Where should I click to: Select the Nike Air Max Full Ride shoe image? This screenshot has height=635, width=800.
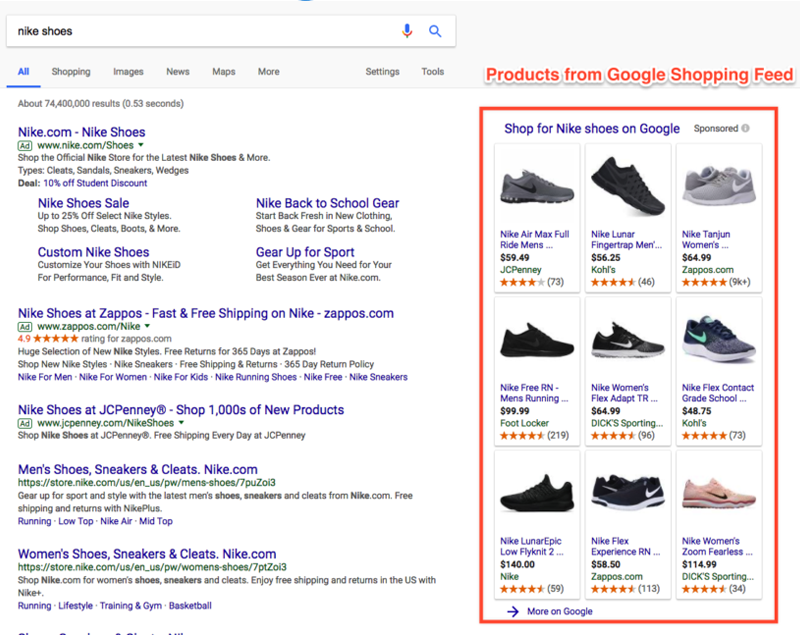[x=537, y=185]
